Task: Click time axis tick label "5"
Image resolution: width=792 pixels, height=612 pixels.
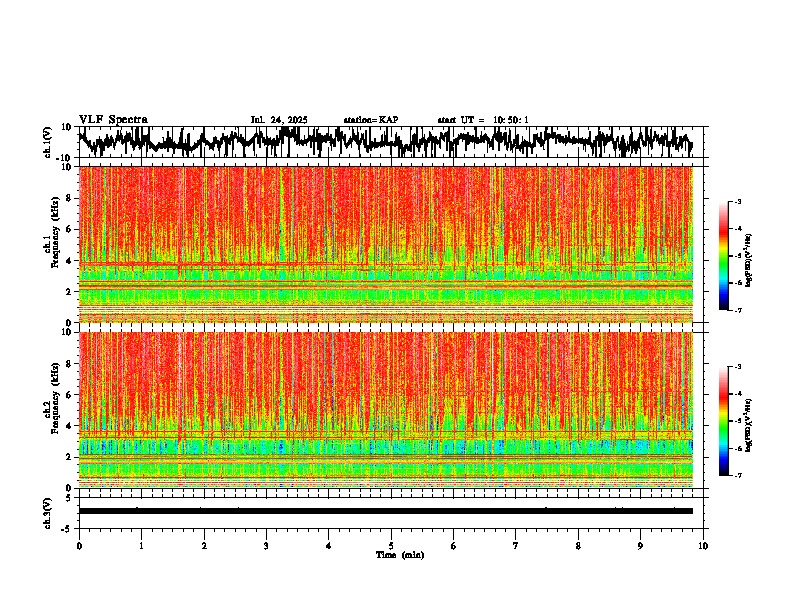Action: [x=391, y=546]
